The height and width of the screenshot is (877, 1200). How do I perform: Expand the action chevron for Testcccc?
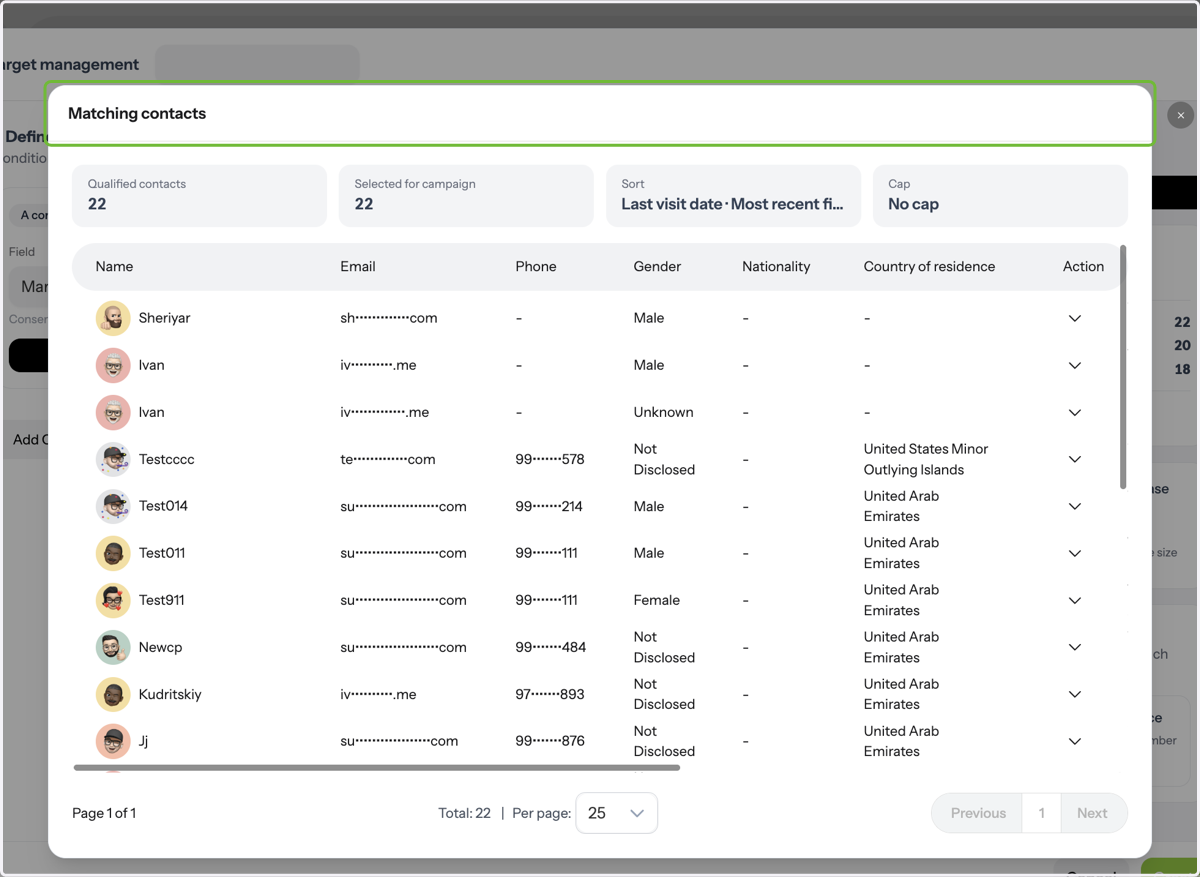[x=1075, y=459]
